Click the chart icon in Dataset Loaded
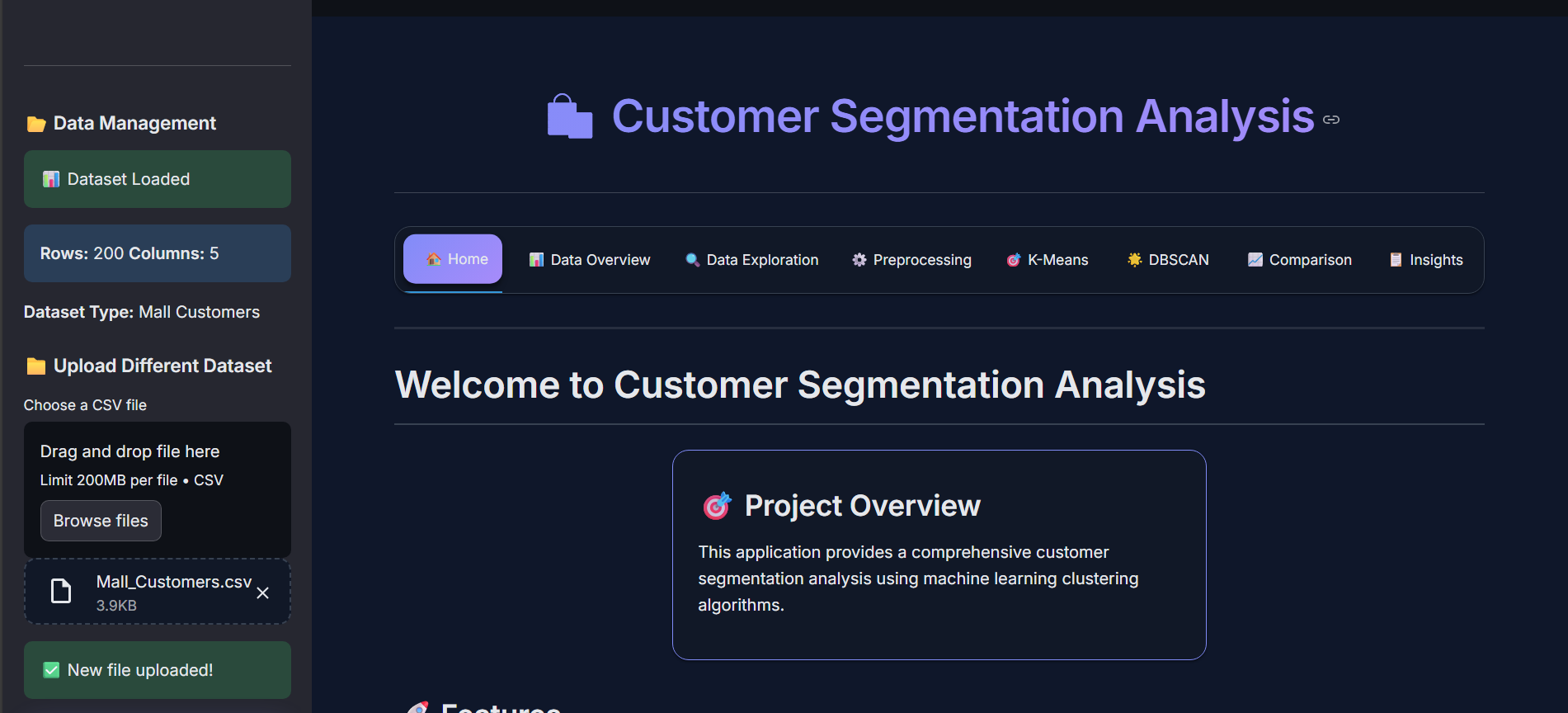Image resolution: width=1568 pixels, height=713 pixels. [x=51, y=179]
